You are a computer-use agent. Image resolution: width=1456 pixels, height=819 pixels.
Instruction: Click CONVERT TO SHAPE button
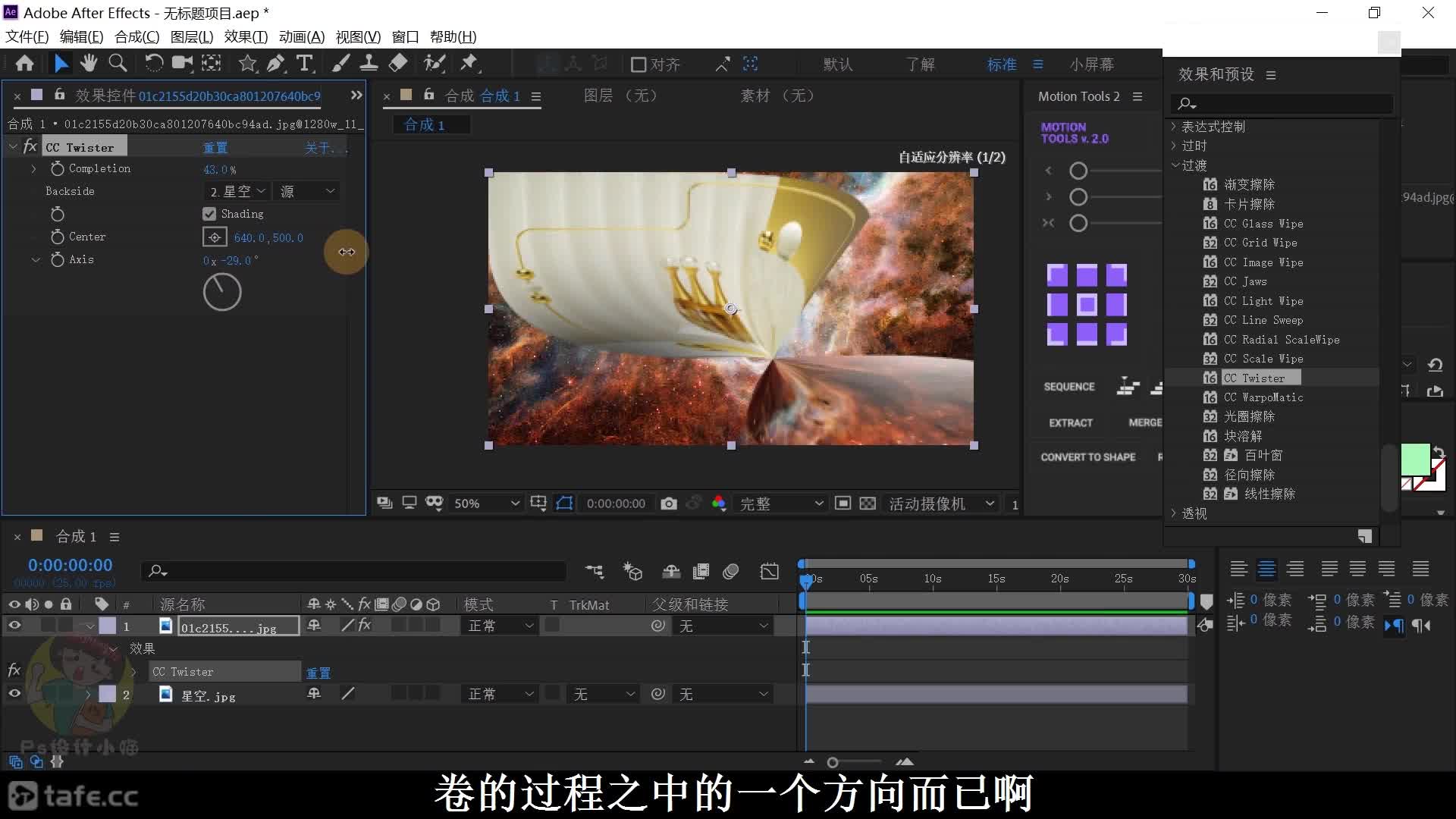(1087, 457)
